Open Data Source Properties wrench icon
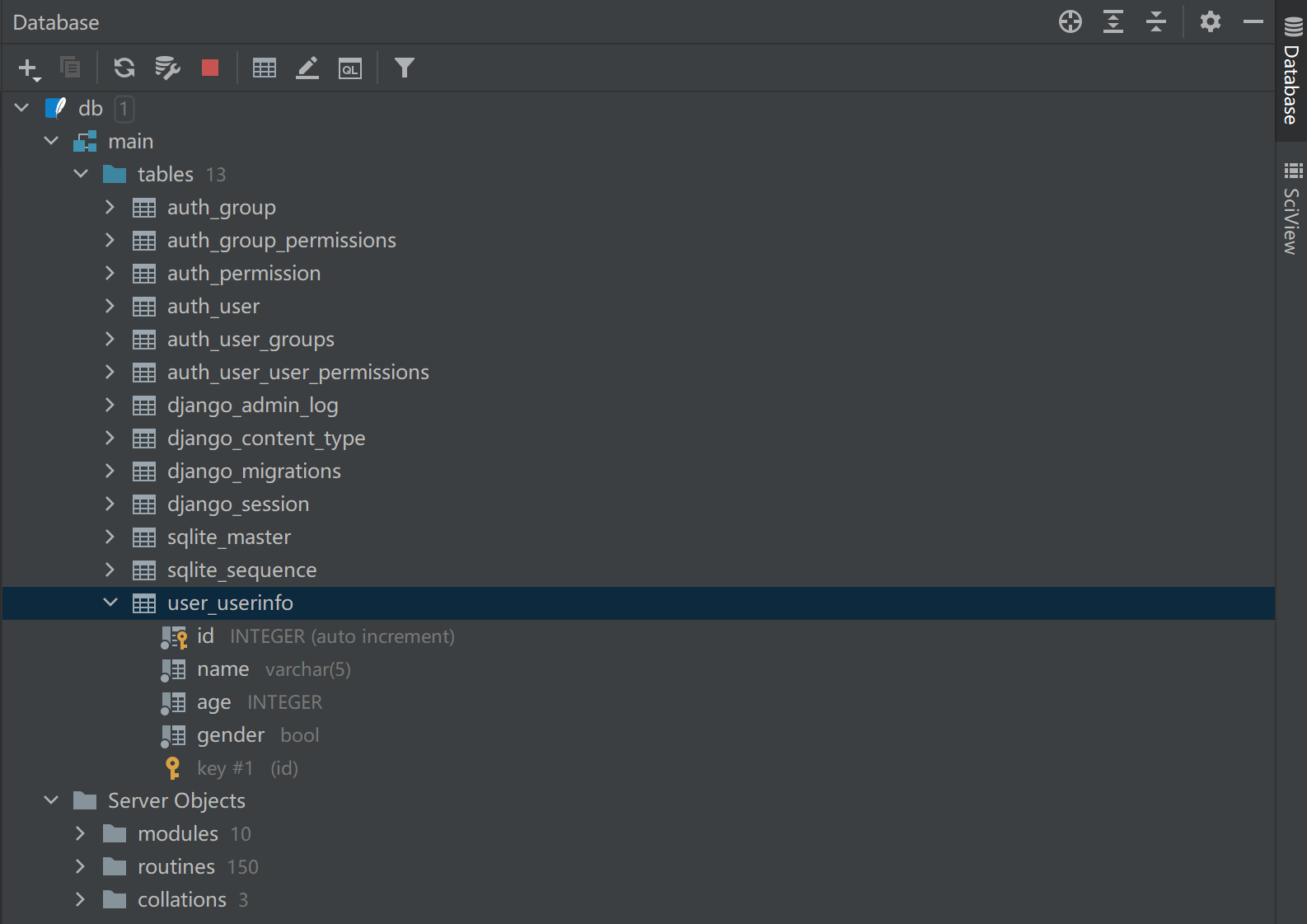 click(167, 68)
